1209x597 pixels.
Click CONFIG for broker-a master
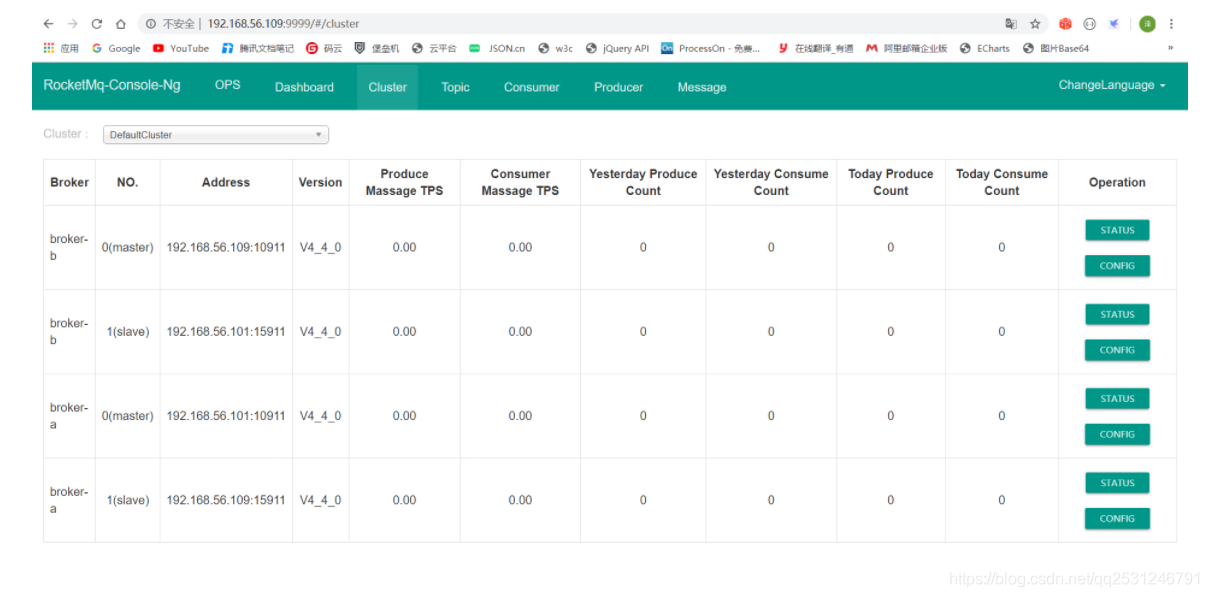click(x=1117, y=435)
